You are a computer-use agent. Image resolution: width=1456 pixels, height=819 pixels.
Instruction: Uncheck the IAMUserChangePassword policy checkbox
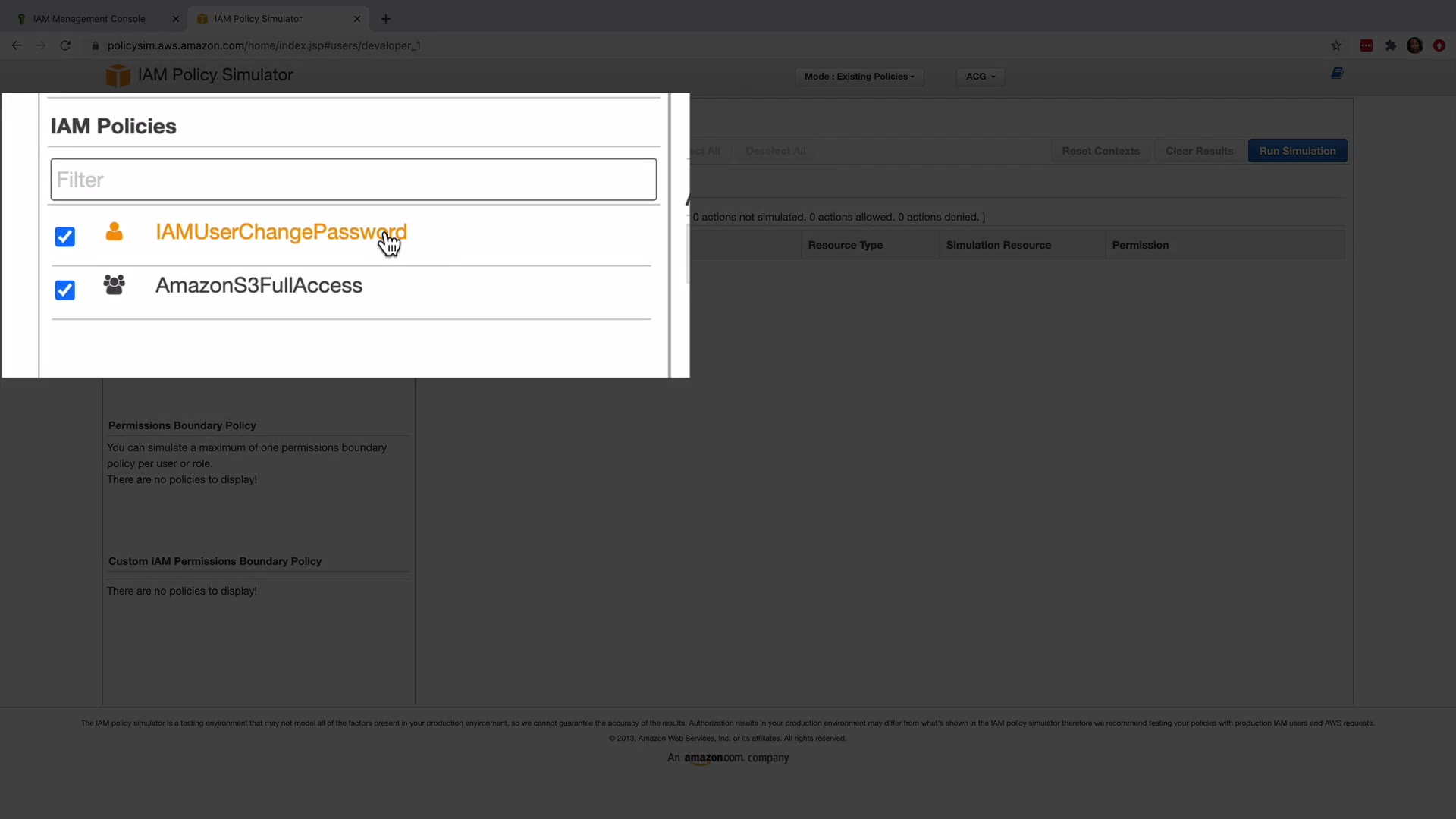pos(65,237)
